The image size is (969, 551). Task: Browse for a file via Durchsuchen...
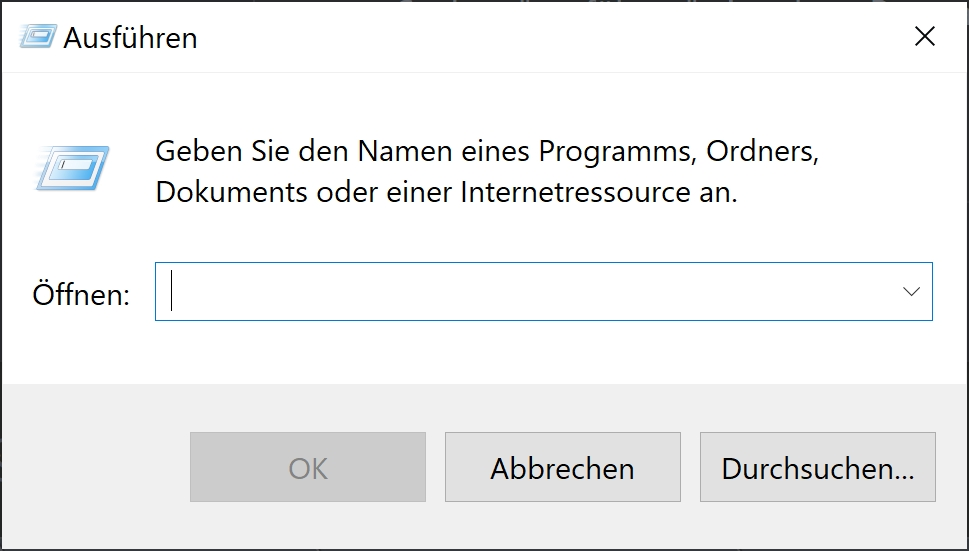pos(817,467)
